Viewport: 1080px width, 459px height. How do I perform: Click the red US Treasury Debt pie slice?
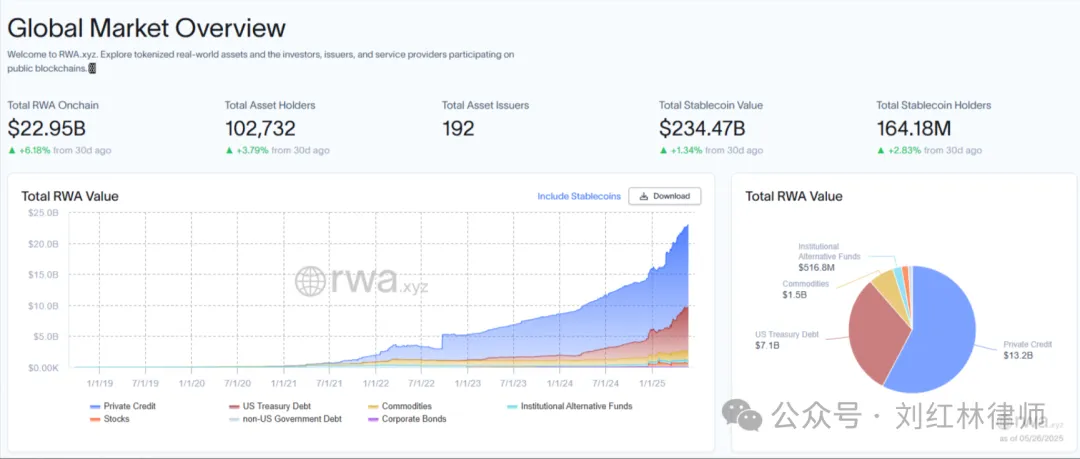[867, 330]
